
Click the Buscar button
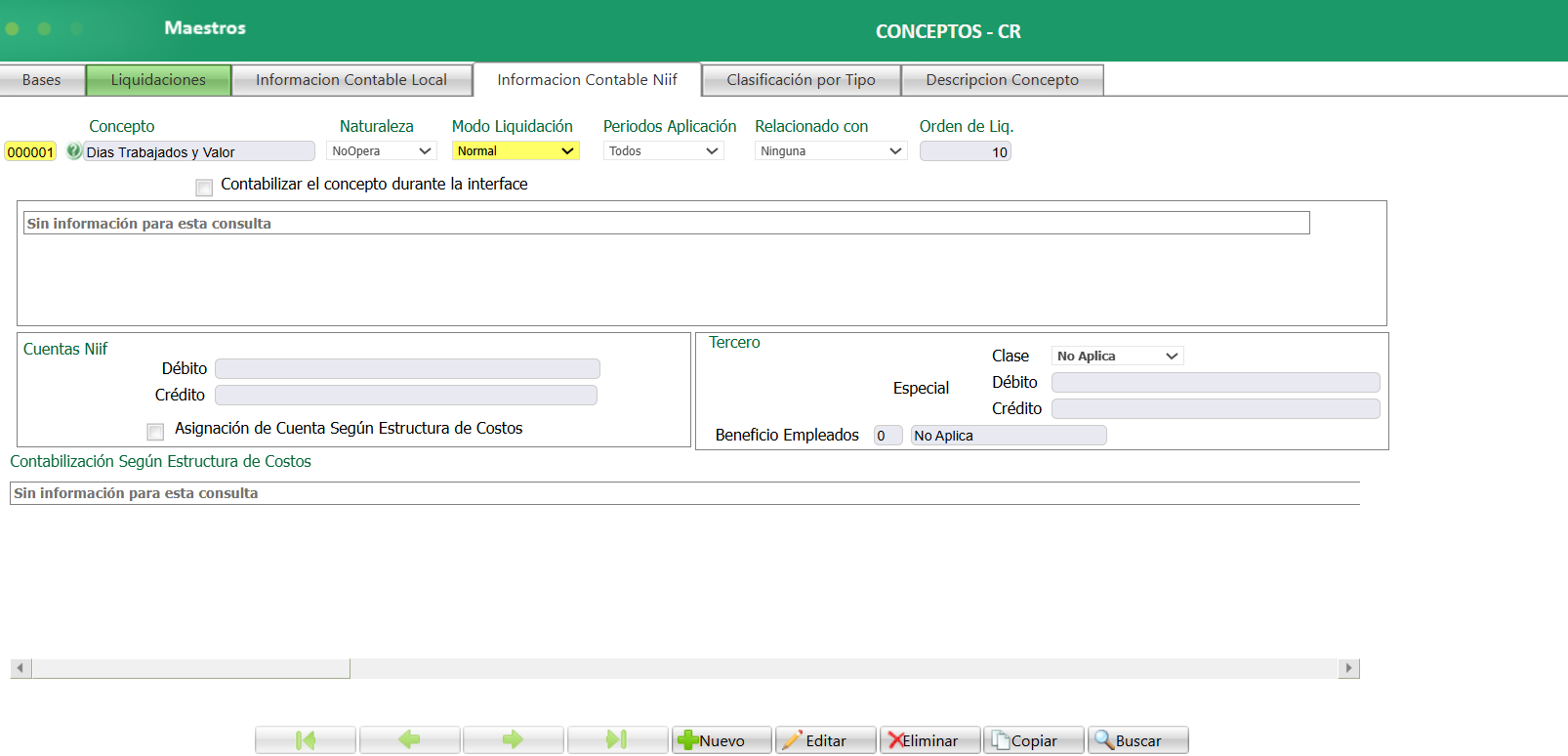pyautogui.click(x=1138, y=740)
